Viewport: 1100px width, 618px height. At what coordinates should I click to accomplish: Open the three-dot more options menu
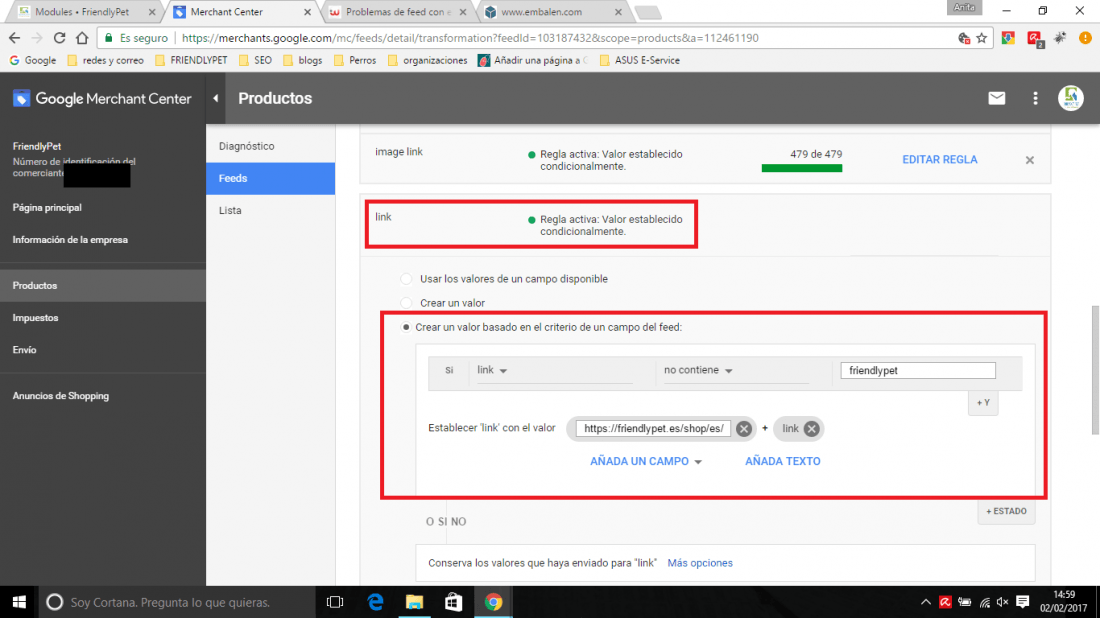pos(1035,98)
